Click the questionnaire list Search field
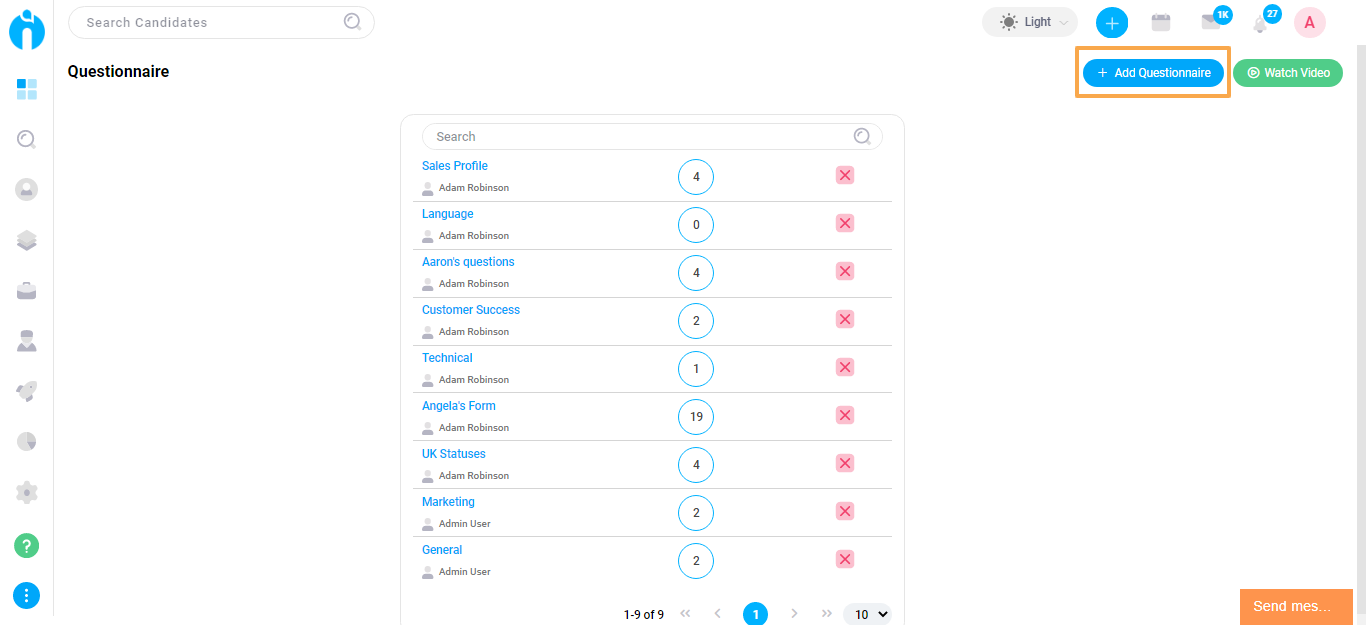Viewport: 1366px width, 625px height. coord(642,137)
